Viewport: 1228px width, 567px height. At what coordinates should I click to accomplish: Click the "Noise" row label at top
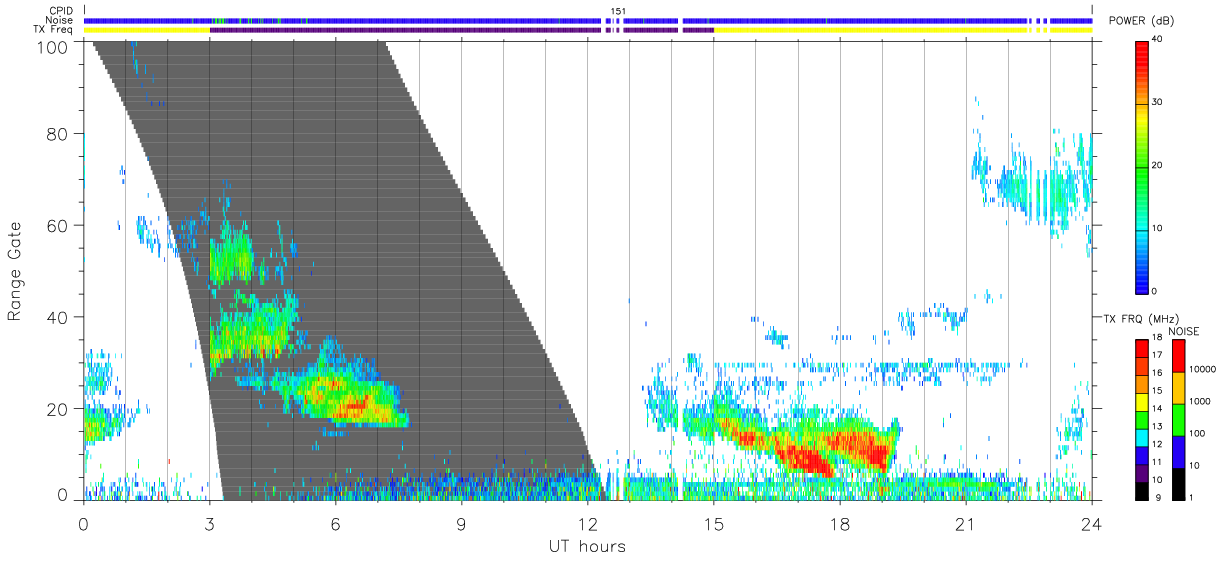(61, 20)
